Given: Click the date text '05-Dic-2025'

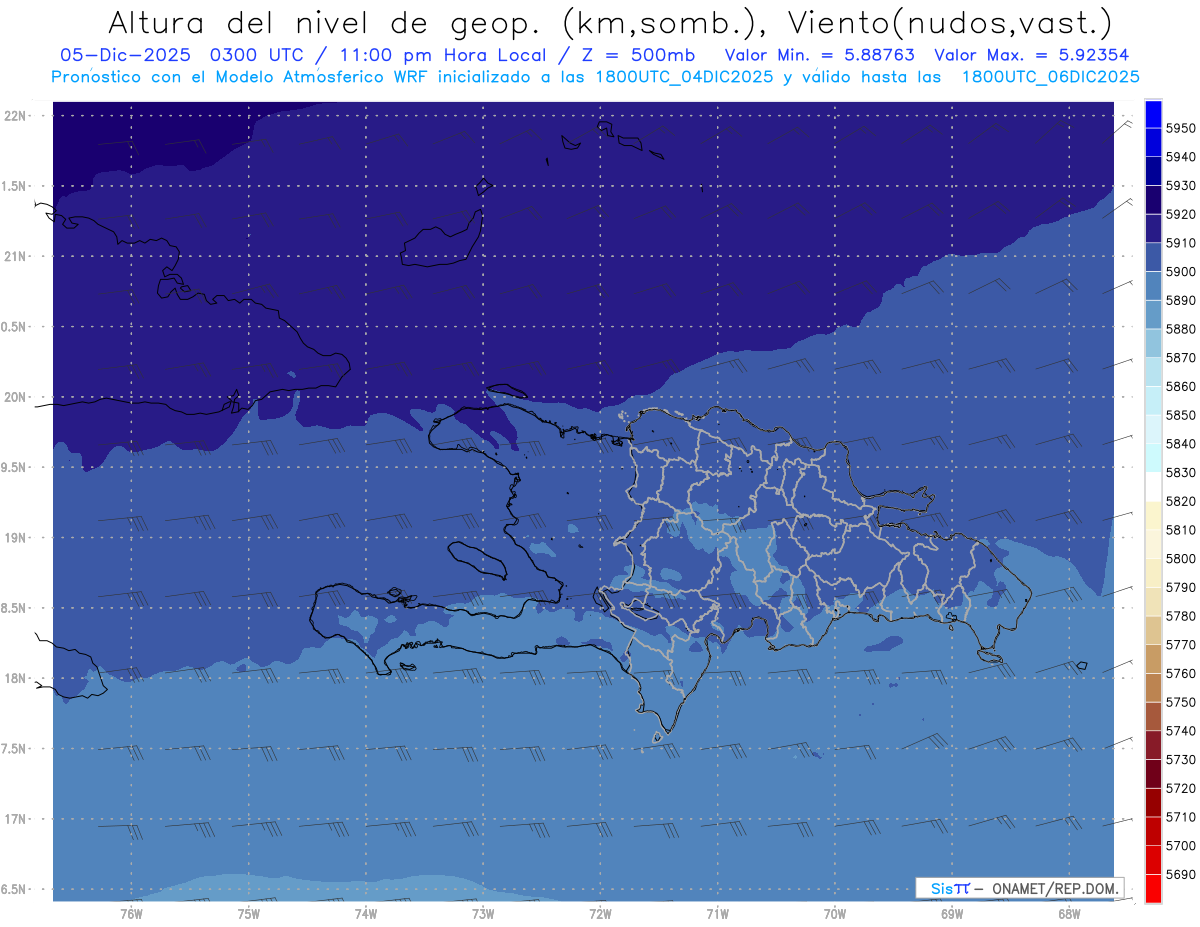Looking at the screenshot, I should click(x=125, y=55).
